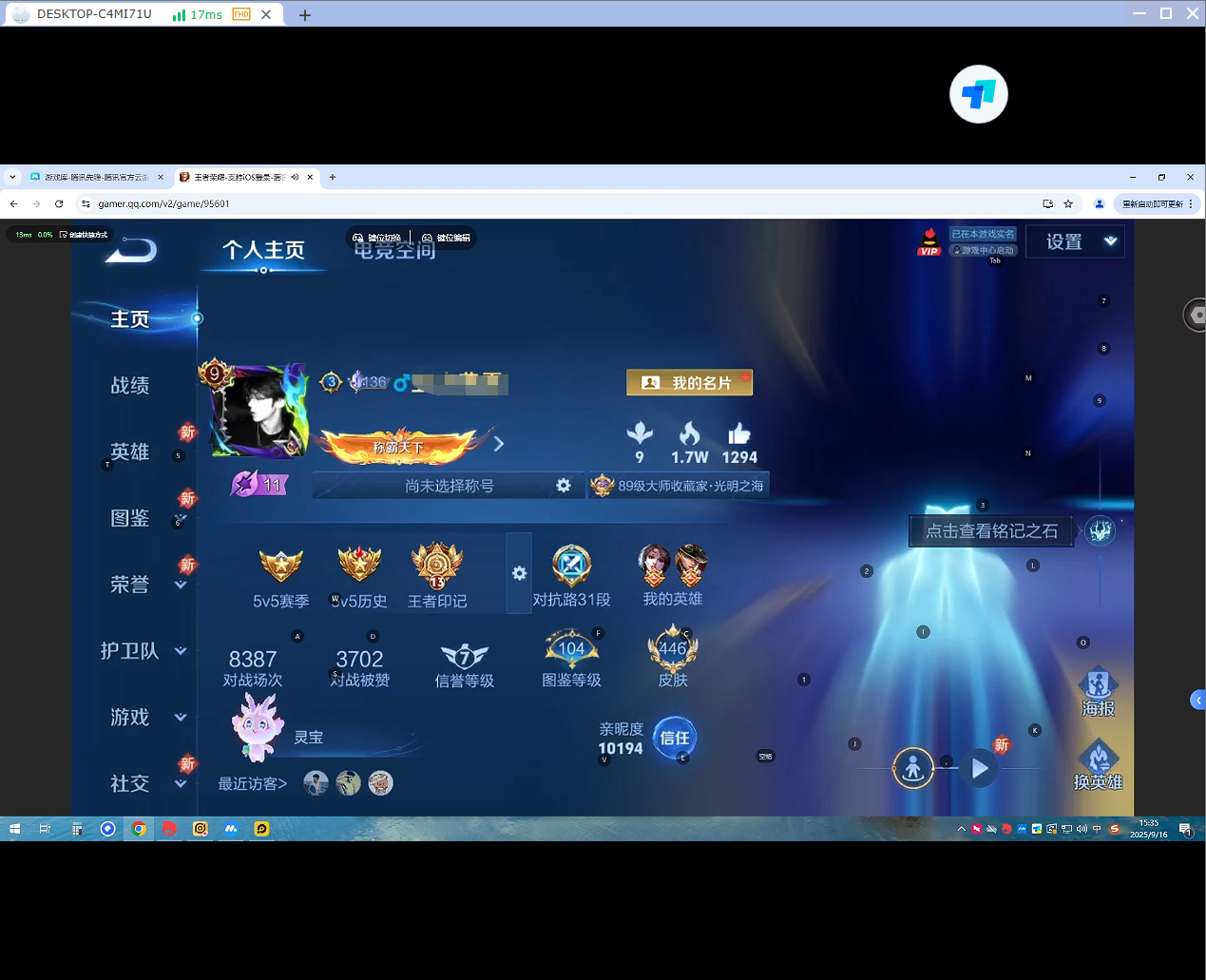Screen dimensions: 1206x980
Task: Click the 换英雄 switch hero icon
Action: click(x=1098, y=761)
